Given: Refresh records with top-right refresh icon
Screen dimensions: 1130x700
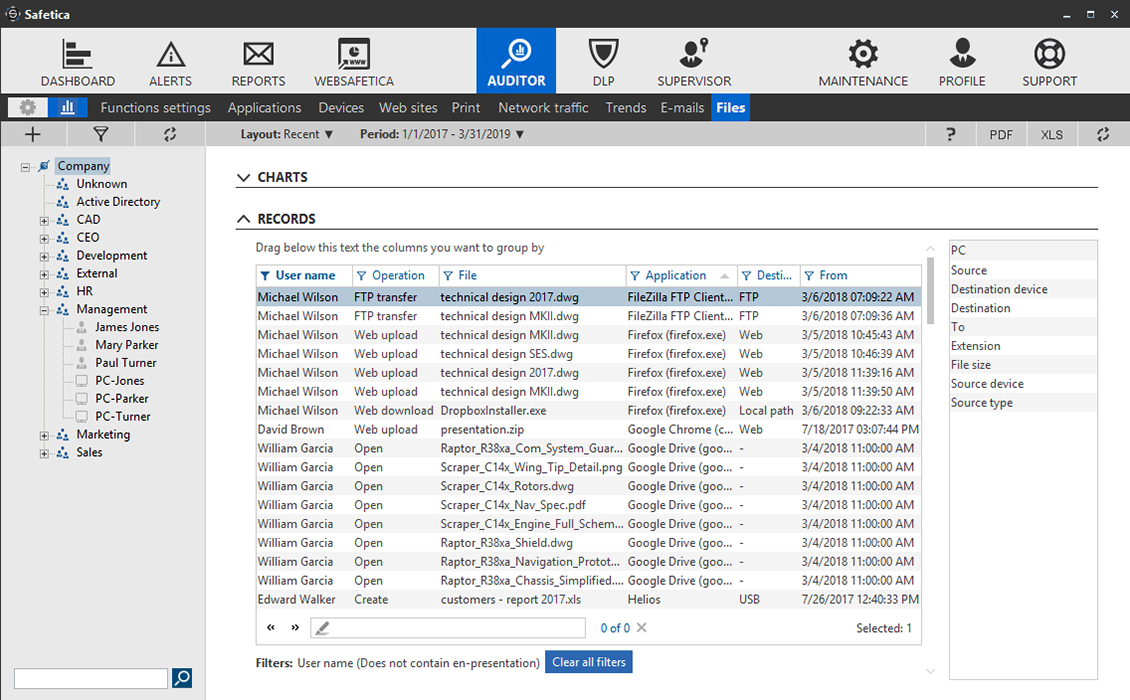Looking at the screenshot, I should click(1103, 134).
